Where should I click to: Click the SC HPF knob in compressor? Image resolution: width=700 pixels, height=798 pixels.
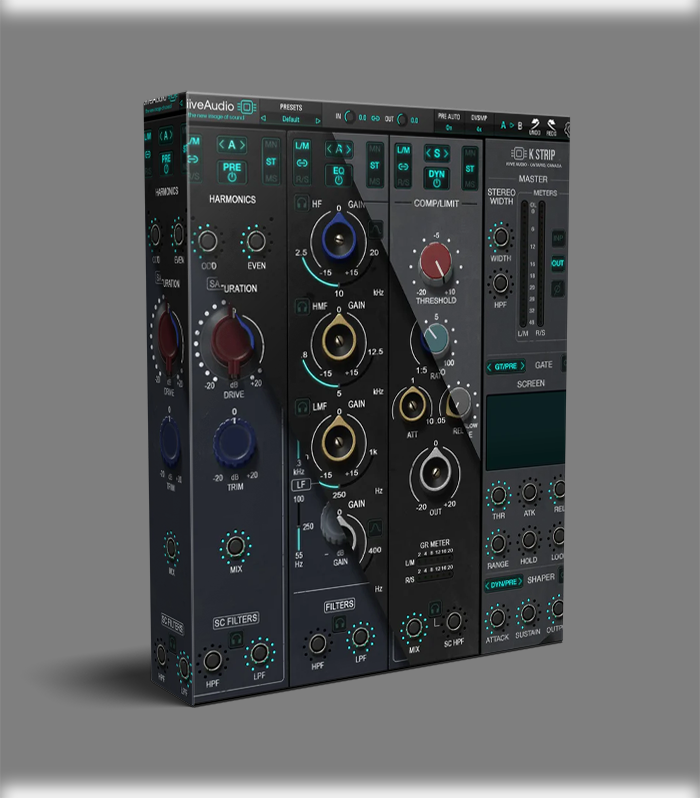click(454, 621)
